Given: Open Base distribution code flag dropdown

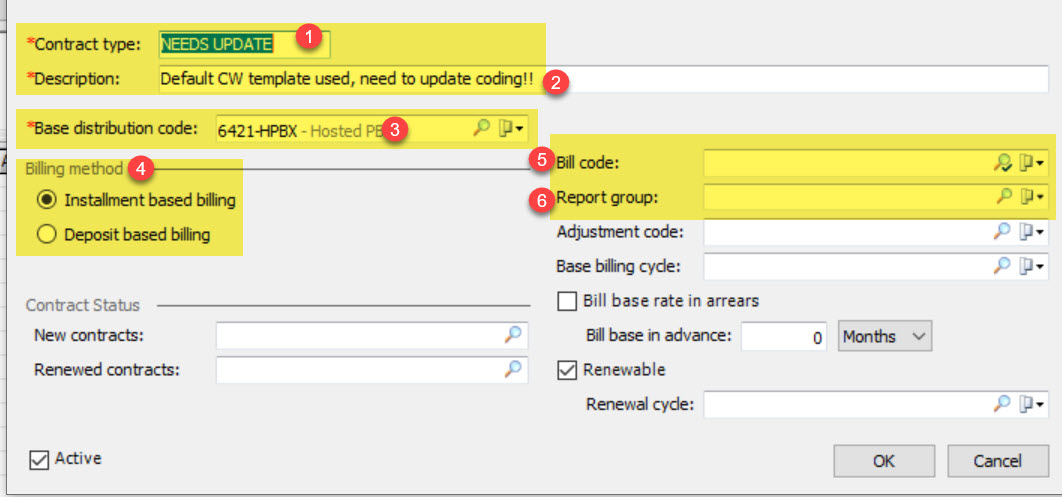Looking at the screenshot, I should click(511, 129).
